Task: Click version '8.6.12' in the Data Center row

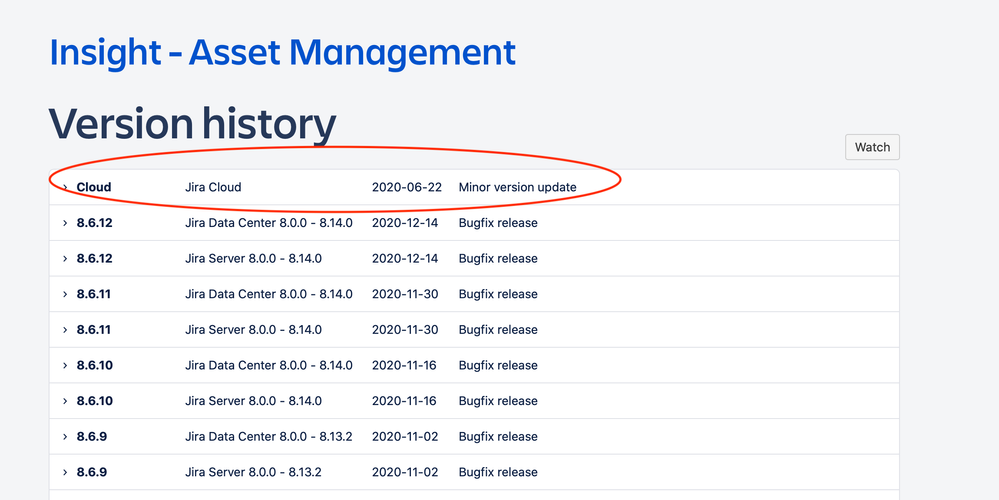Action: click(x=94, y=223)
